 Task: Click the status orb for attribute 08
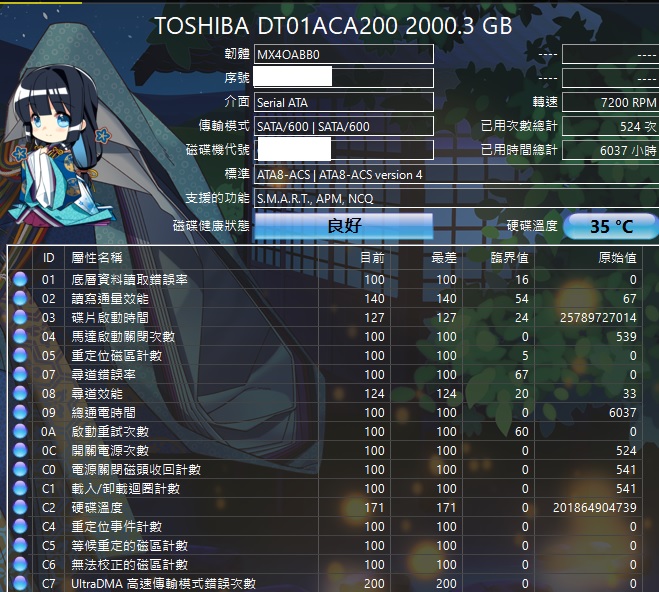(20, 393)
